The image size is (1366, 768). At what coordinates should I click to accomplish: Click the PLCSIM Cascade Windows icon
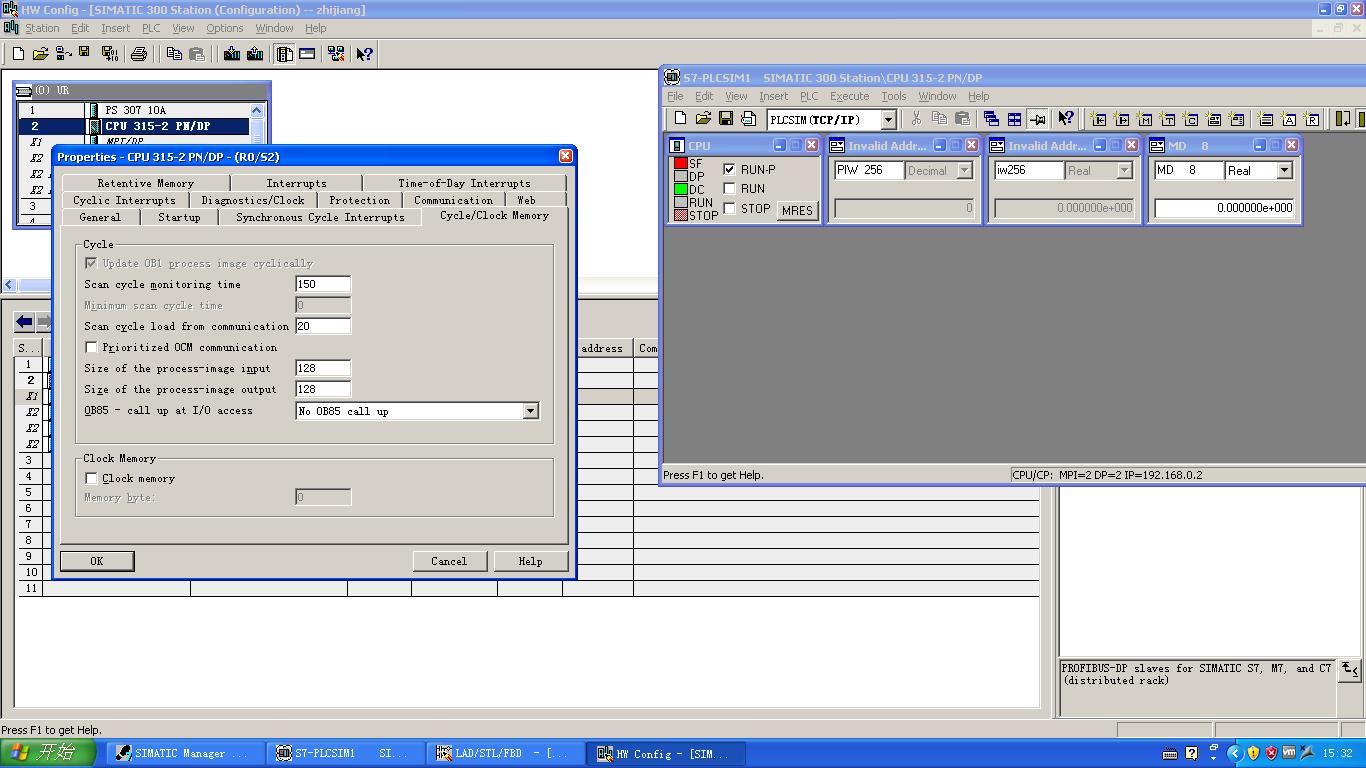click(x=992, y=119)
